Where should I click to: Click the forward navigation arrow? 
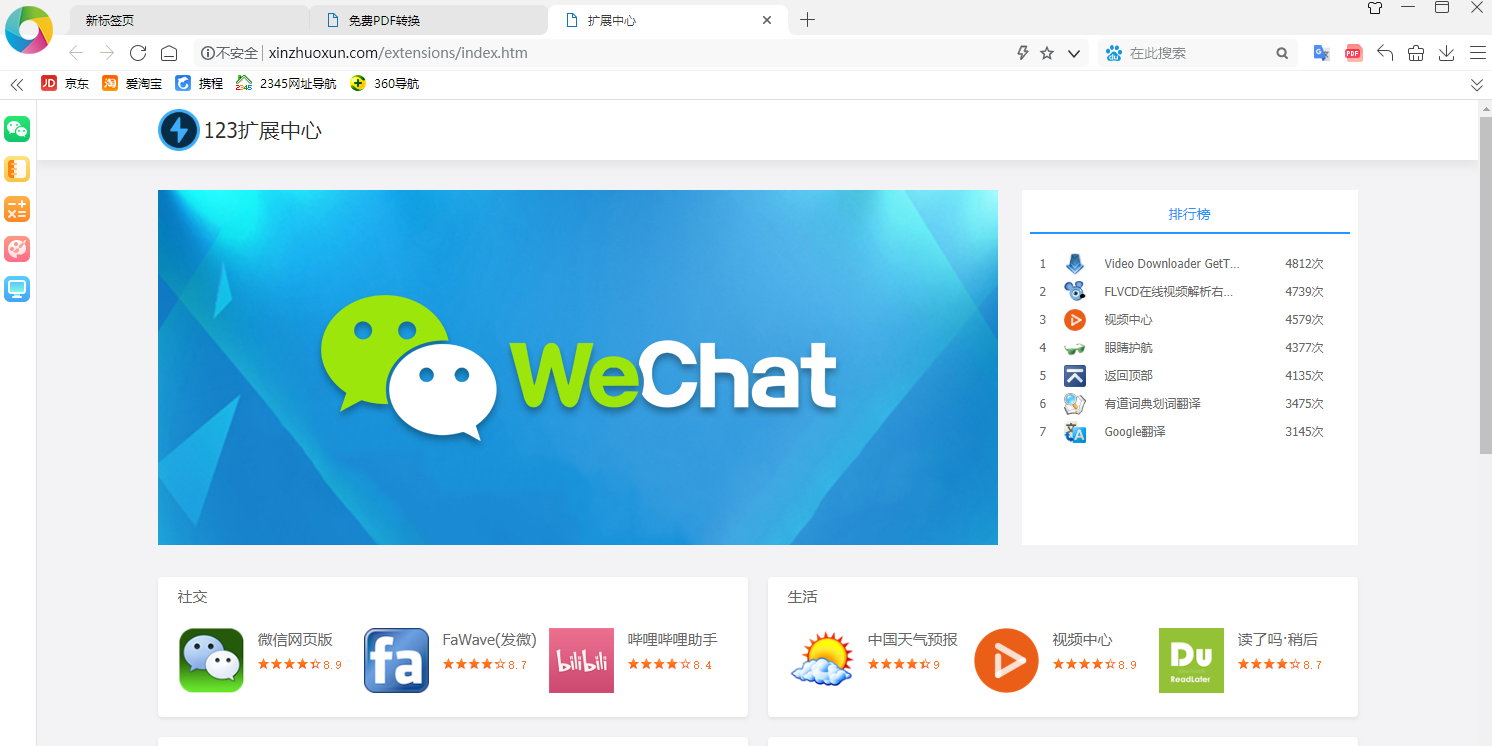coord(107,53)
